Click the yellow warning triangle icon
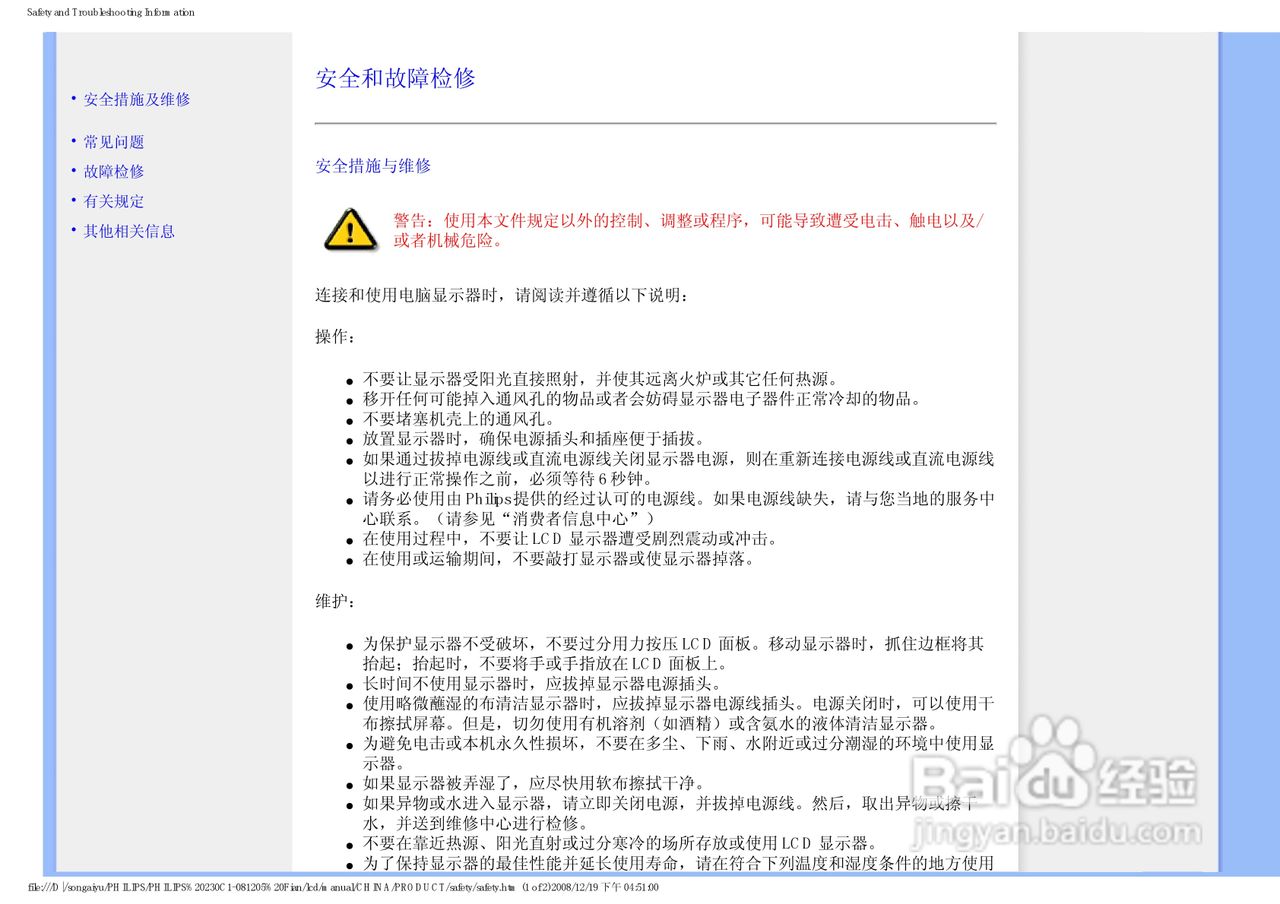 (x=350, y=229)
